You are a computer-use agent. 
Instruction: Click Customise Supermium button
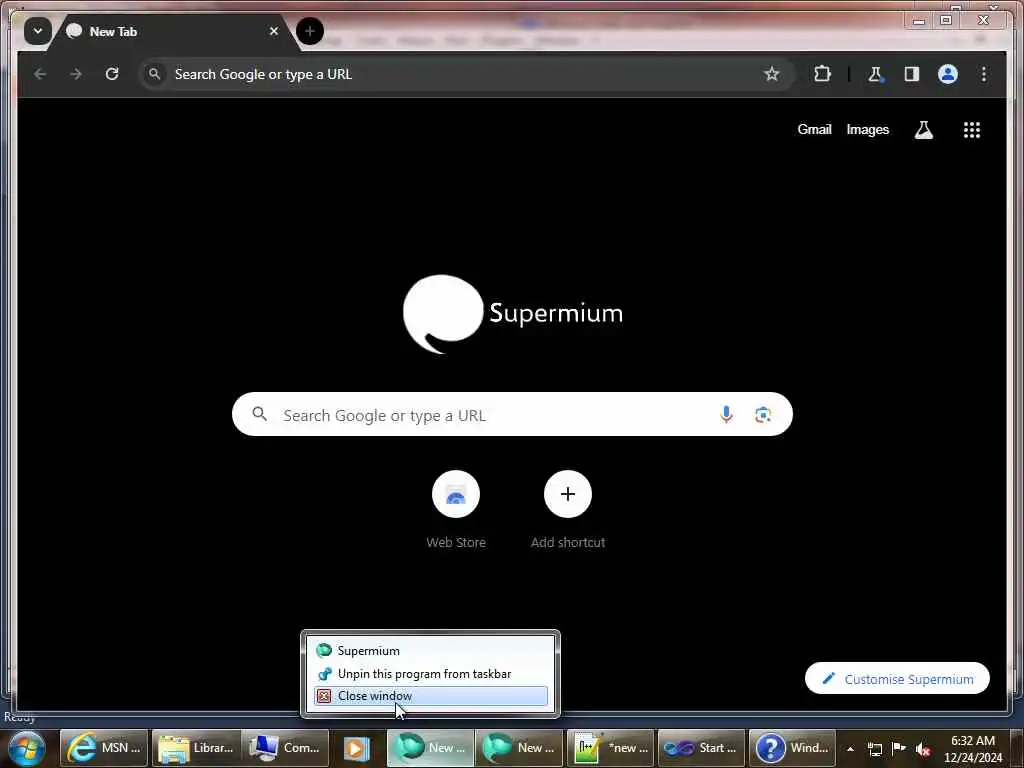click(897, 679)
